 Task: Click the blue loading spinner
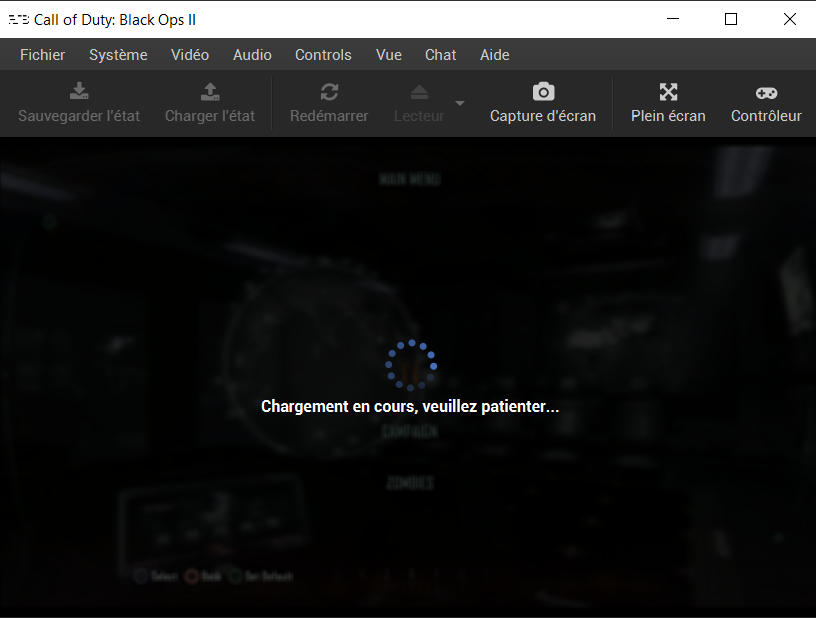point(411,365)
